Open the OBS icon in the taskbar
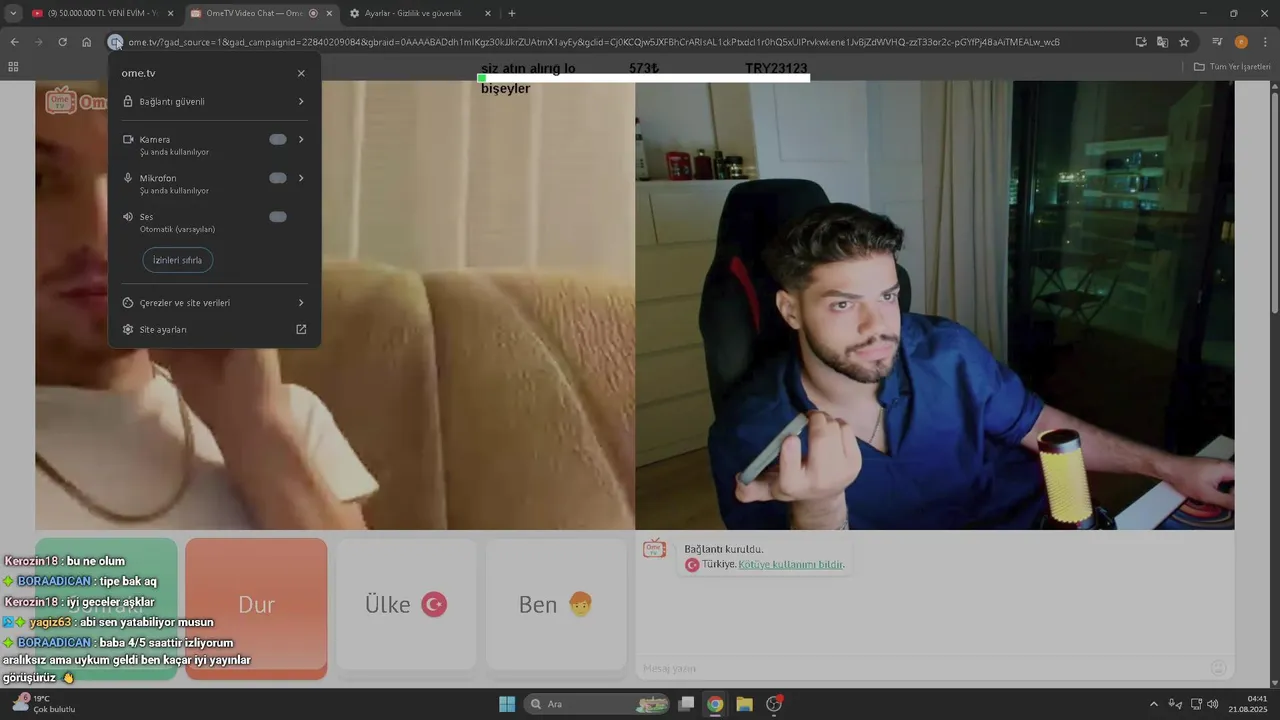 pos(774,704)
